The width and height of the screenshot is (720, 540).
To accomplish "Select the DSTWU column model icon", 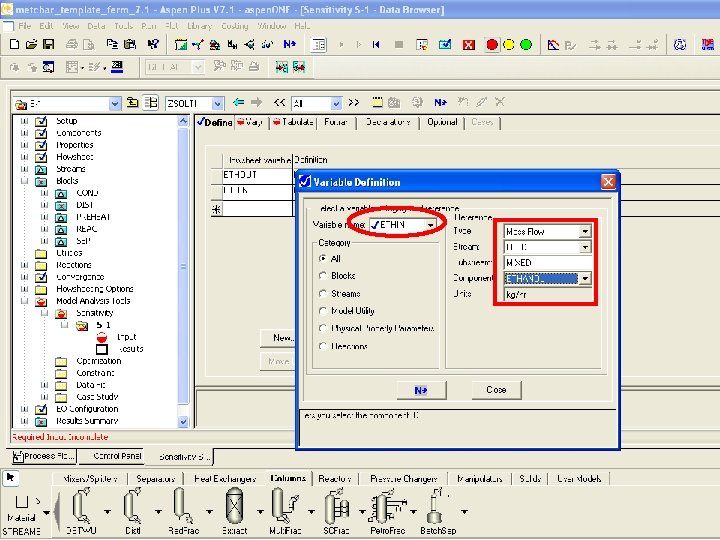I will point(82,511).
